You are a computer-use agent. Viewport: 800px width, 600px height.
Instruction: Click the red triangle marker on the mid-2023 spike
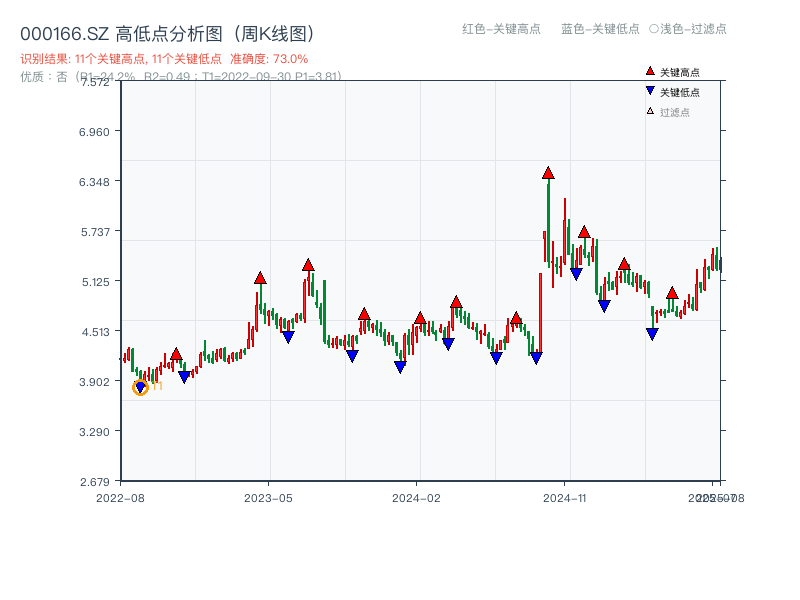click(x=307, y=265)
